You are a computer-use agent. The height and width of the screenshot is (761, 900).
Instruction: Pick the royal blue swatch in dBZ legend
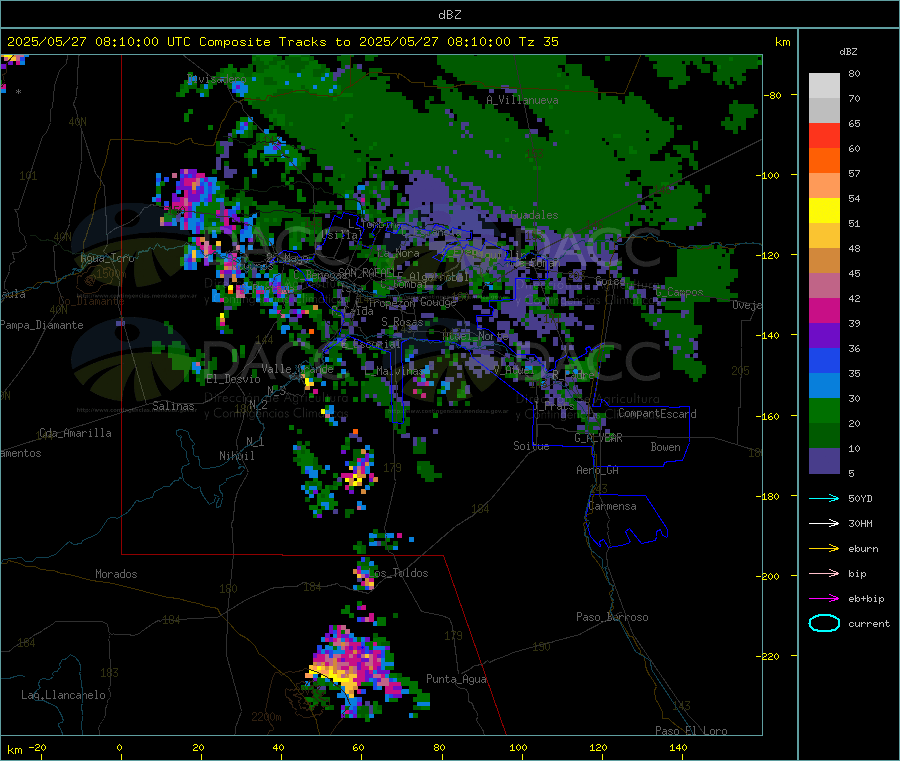coord(824,360)
